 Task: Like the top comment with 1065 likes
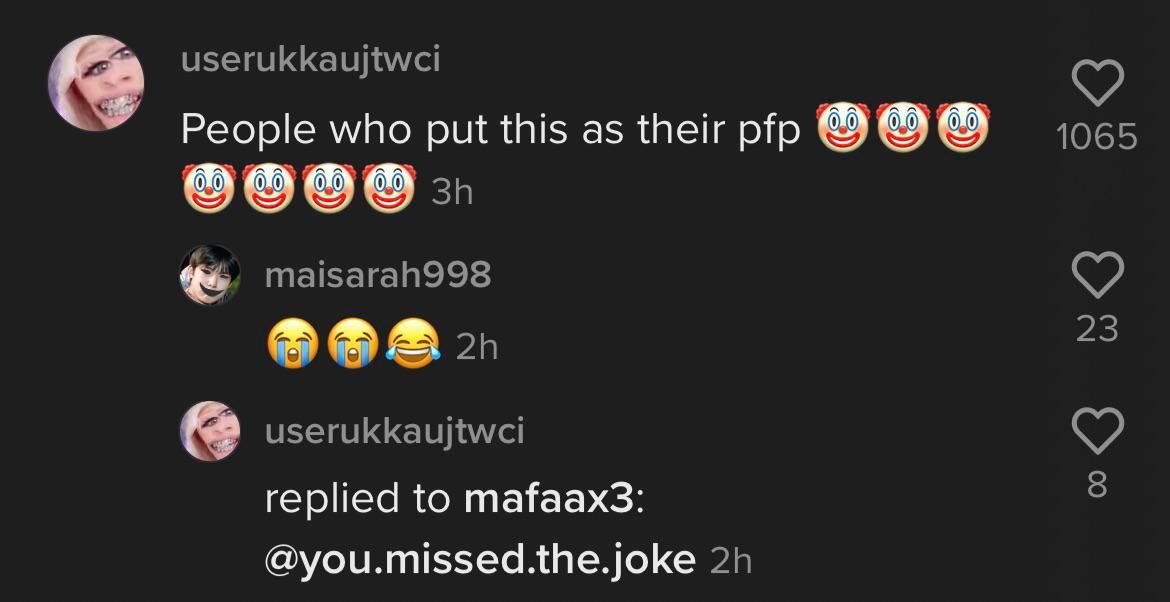point(1097,84)
